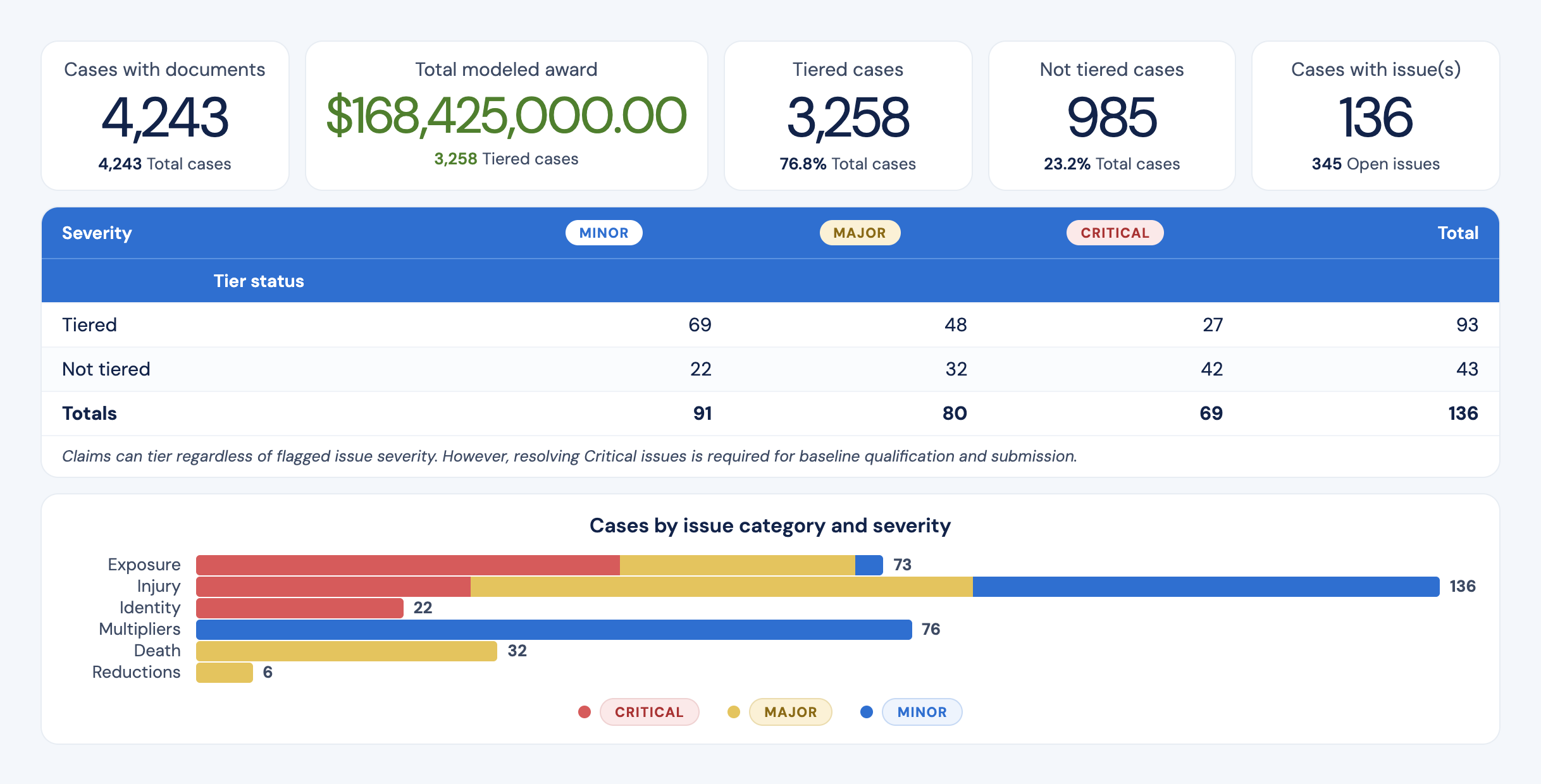Select the Cases with documents card
This screenshot has height=784, width=1541.
[x=165, y=116]
